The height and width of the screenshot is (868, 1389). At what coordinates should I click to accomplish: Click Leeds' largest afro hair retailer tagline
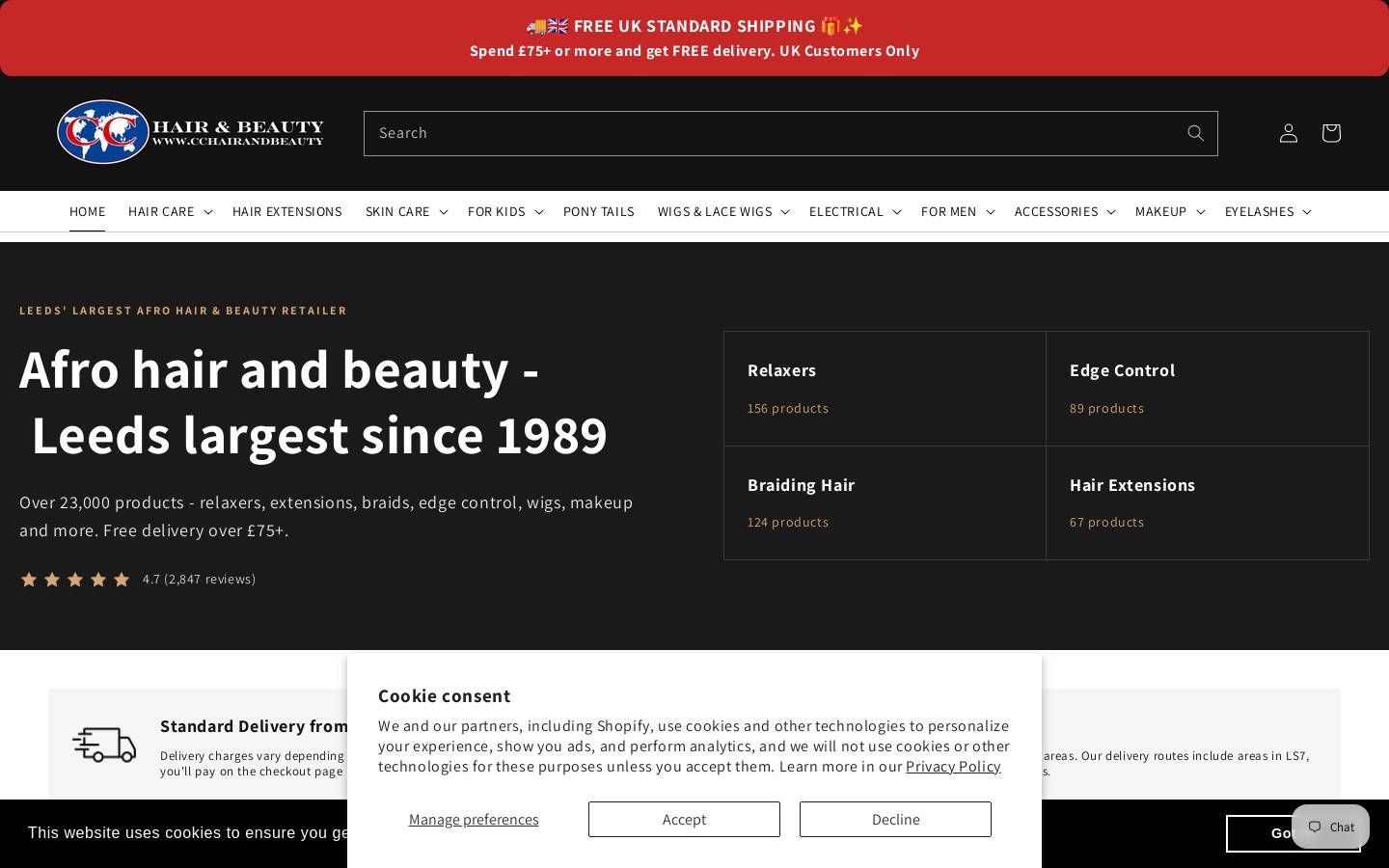[183, 311]
